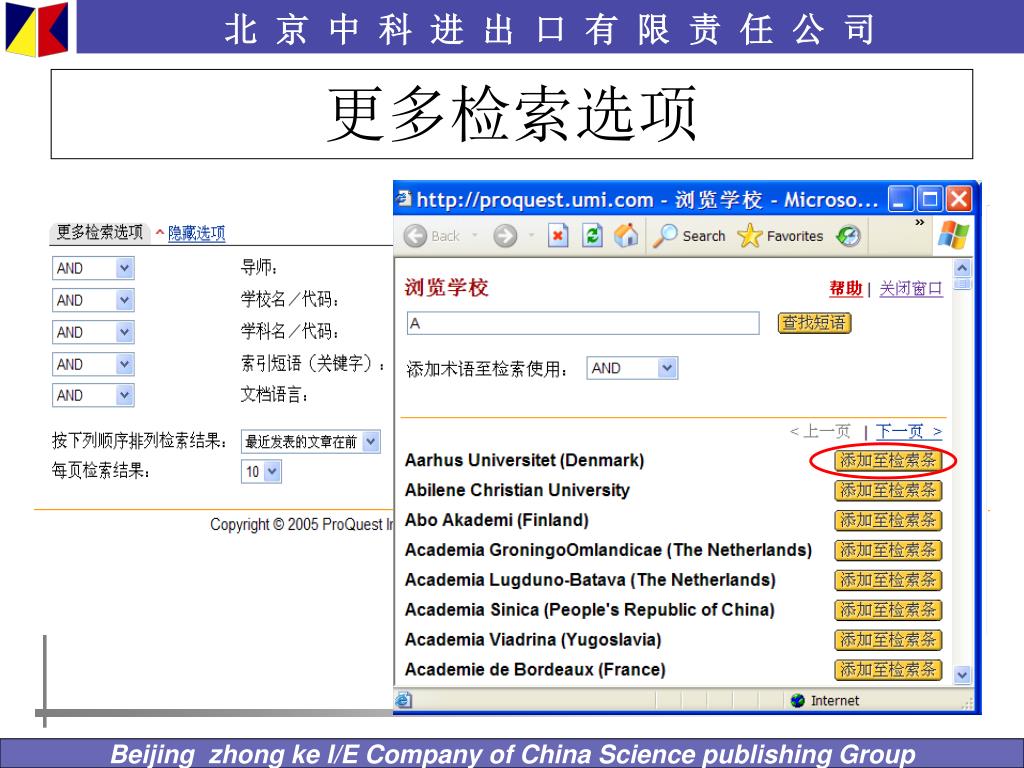The width and height of the screenshot is (1024, 768).
Task: Click the Aarhus Universitet (Denmark) text
Action: (524, 460)
